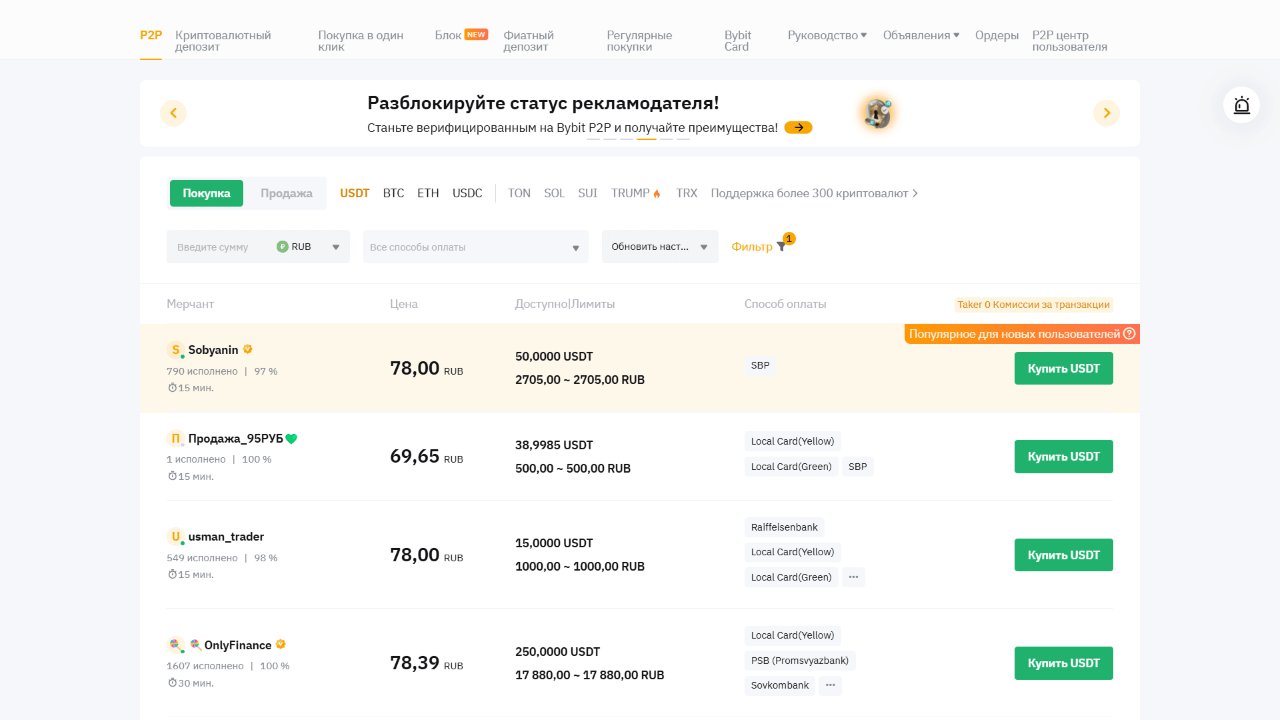This screenshot has height=720, width=1280.
Task: Select the BTC coin tab
Action: pos(393,193)
